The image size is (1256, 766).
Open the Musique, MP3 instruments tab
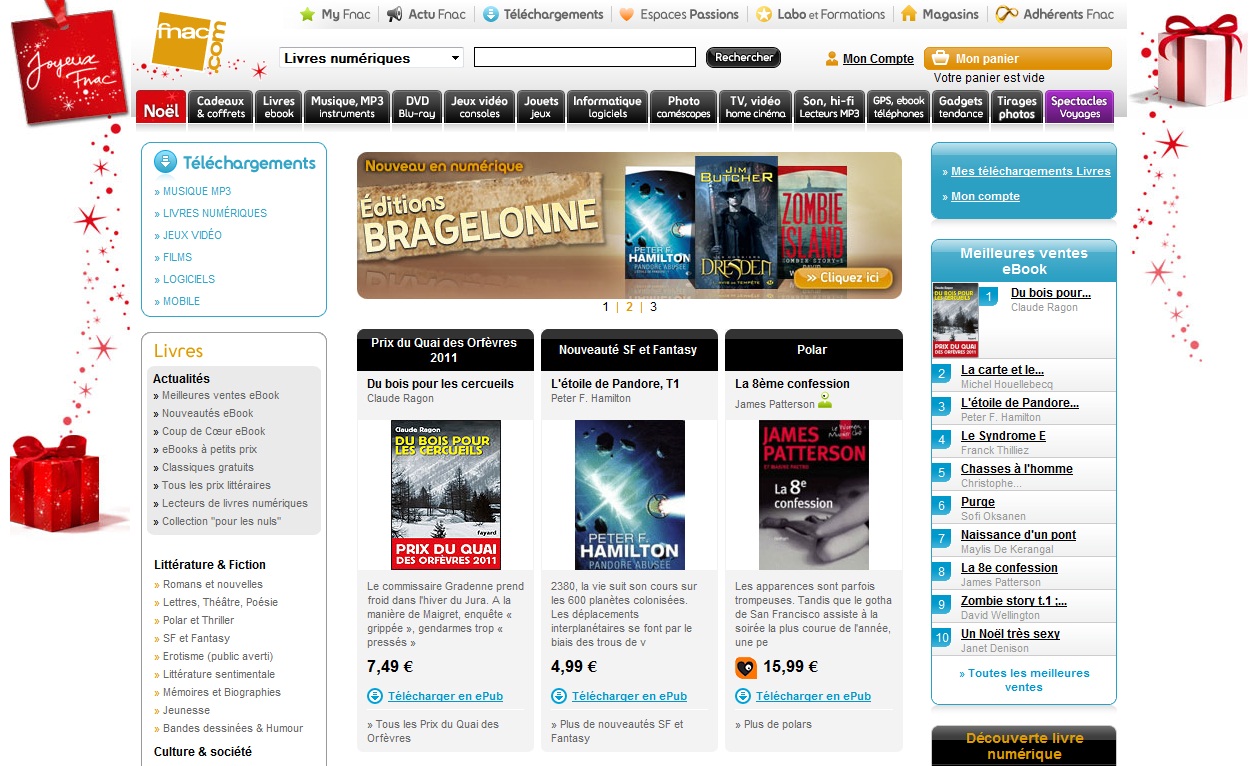click(x=347, y=108)
